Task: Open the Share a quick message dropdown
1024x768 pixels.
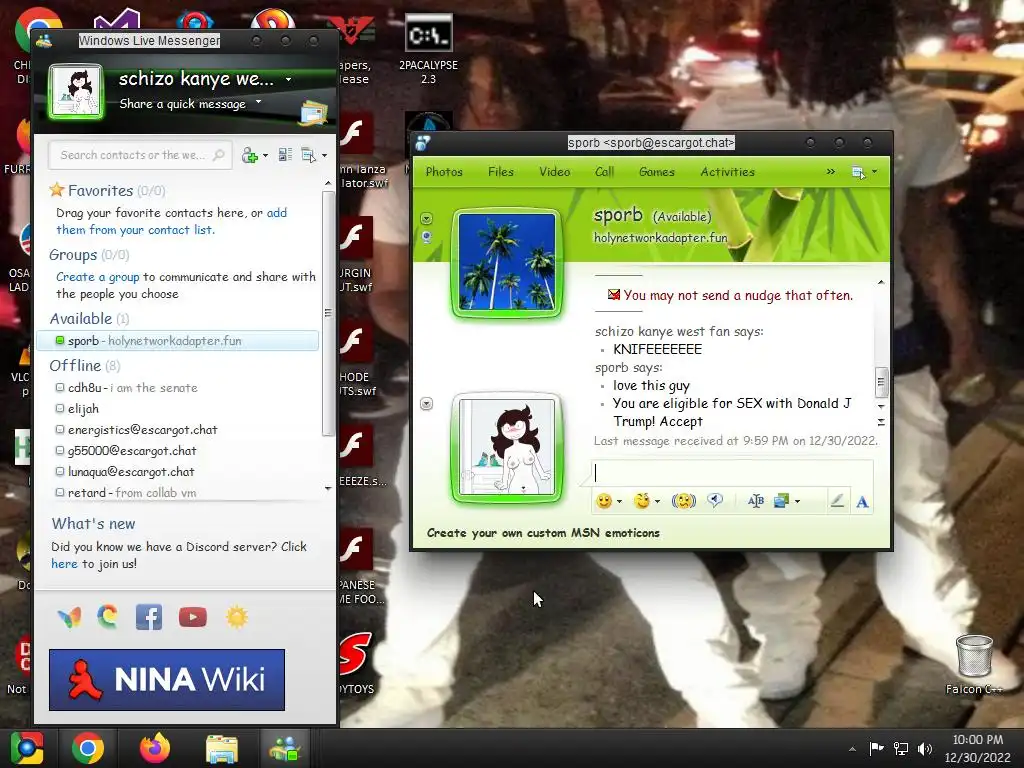Action: pos(259,102)
